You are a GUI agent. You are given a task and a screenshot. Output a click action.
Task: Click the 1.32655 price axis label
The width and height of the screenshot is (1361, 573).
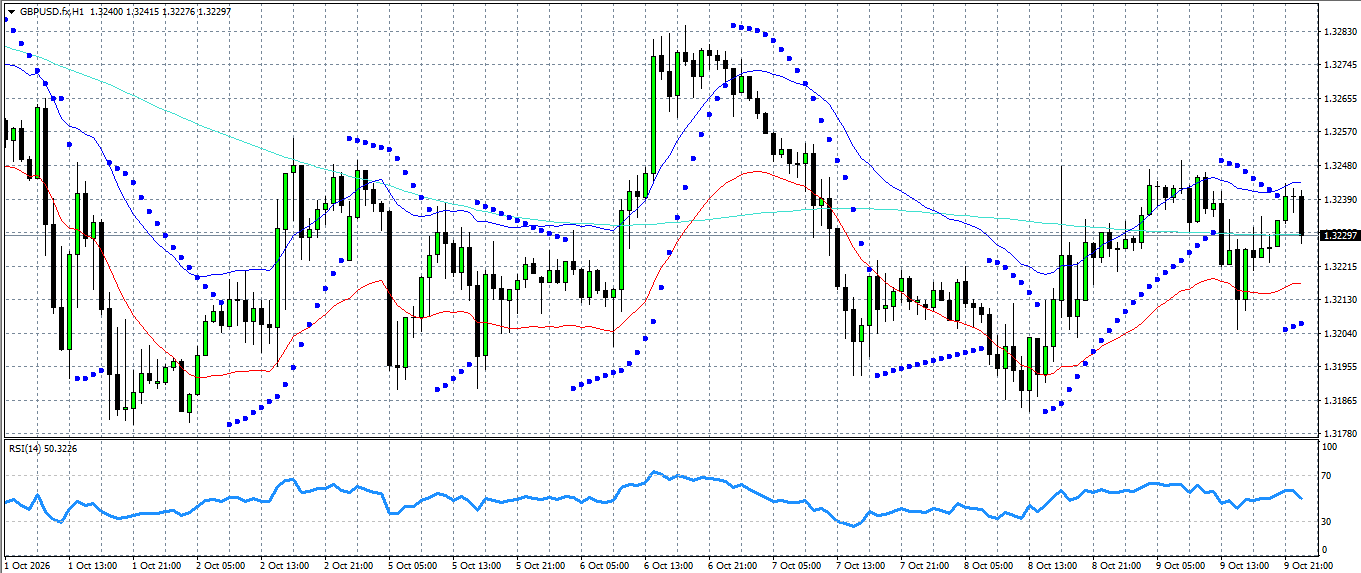(1339, 99)
